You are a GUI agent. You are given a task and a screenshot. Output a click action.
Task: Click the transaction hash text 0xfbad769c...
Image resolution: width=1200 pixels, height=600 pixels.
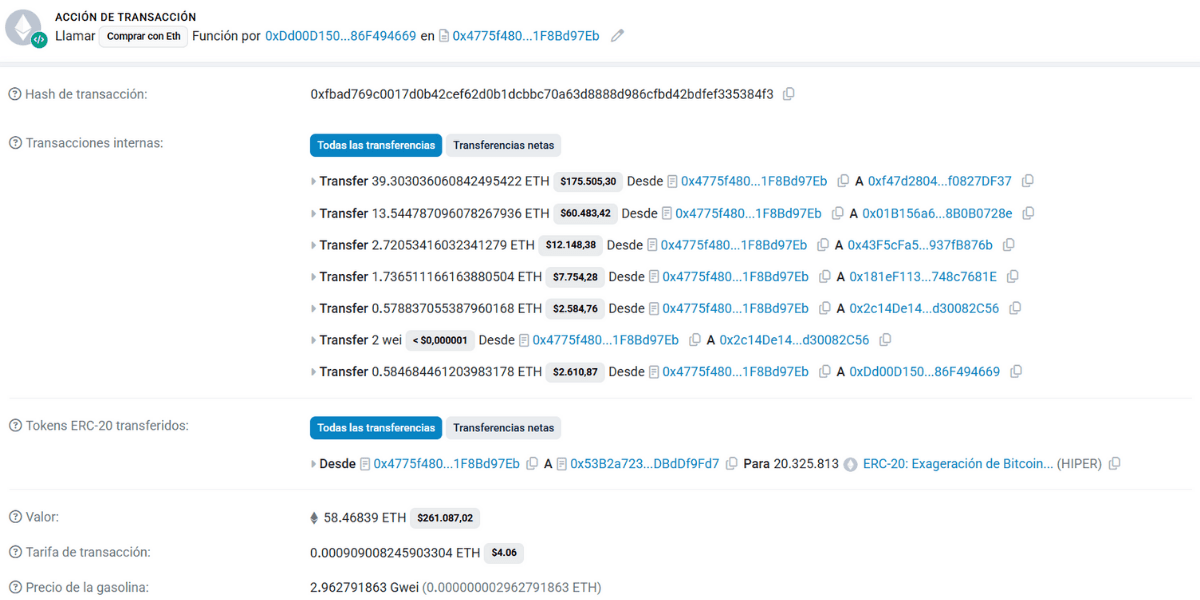pyautogui.click(x=542, y=94)
